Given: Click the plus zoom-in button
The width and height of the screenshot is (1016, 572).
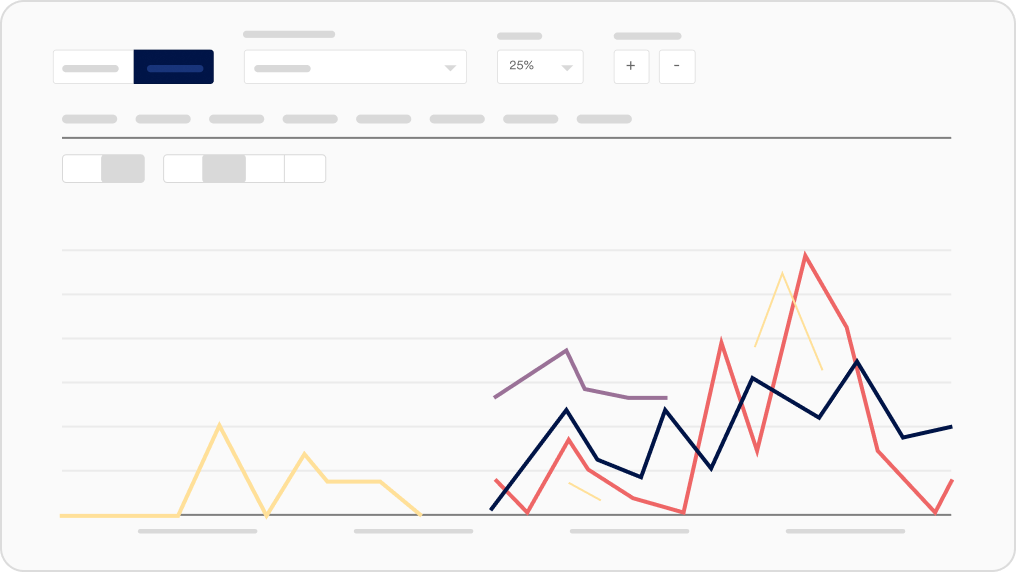Looking at the screenshot, I should click(x=631, y=66).
